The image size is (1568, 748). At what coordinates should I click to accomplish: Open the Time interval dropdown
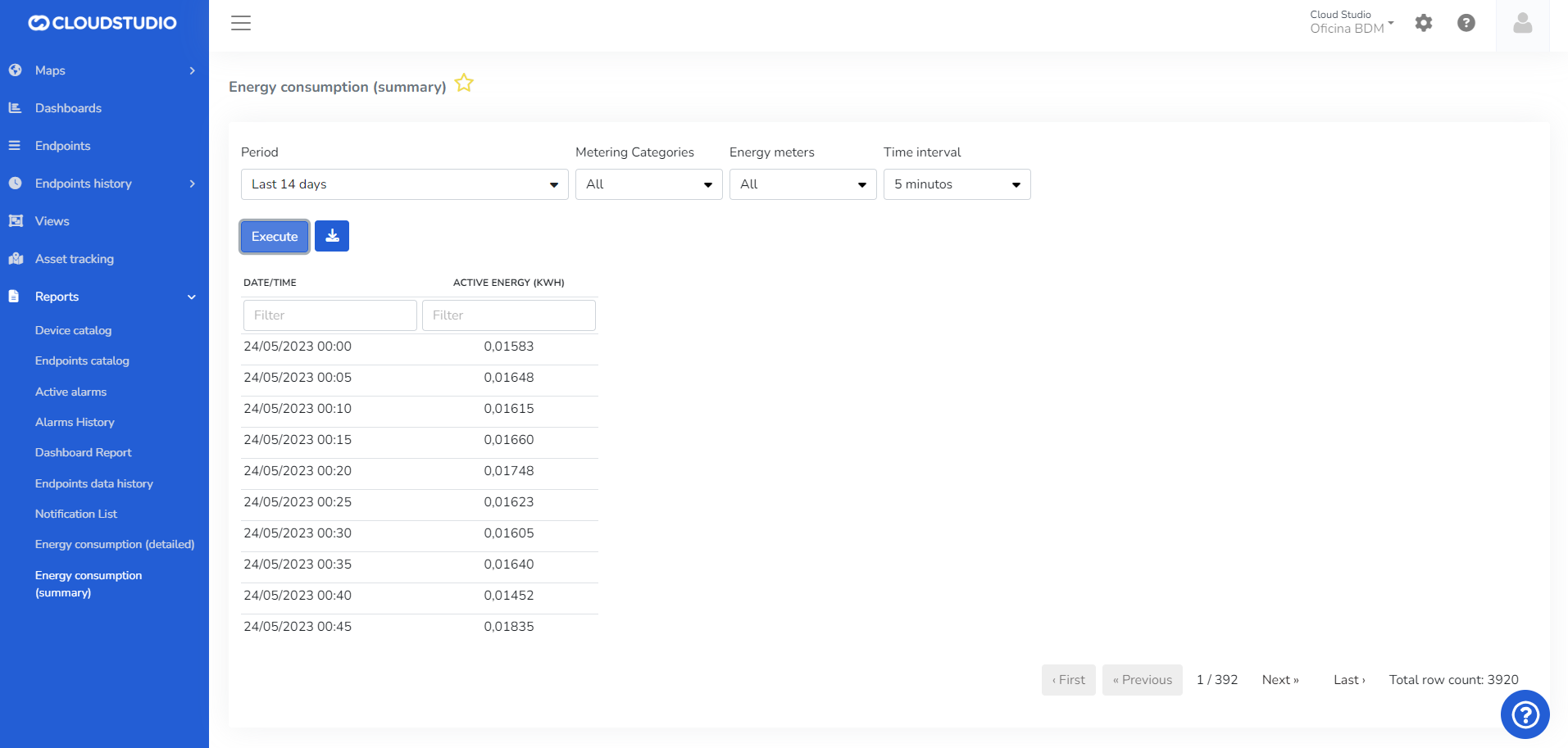(957, 184)
